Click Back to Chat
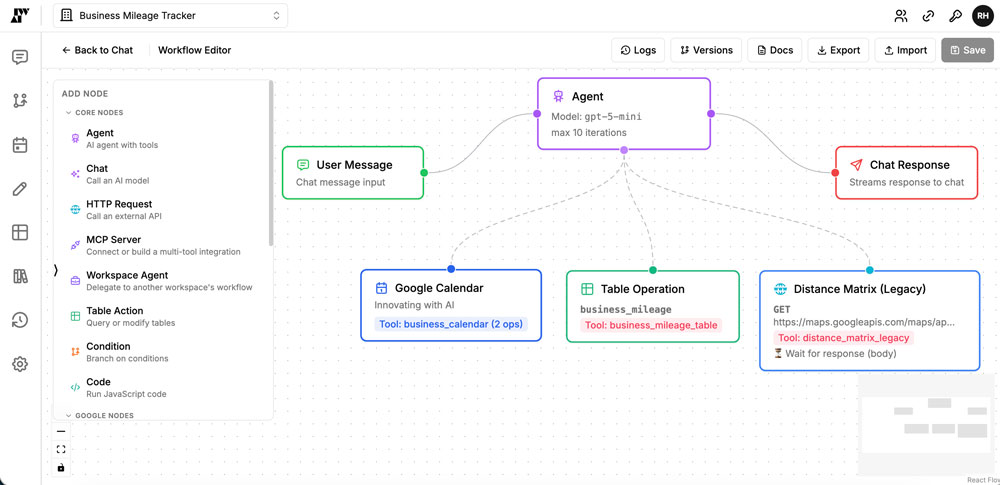Viewport: 1000px width, 485px height. coord(98,50)
